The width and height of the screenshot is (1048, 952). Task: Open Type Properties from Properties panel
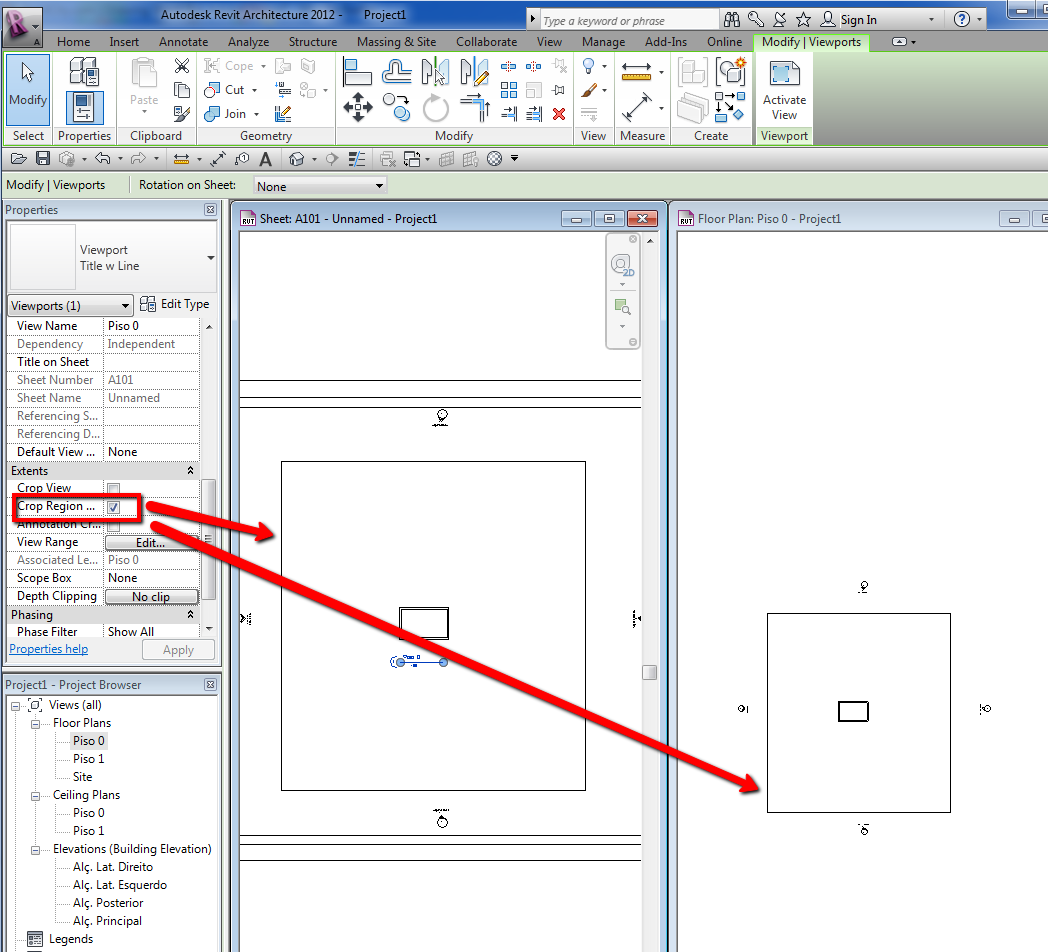84,72
